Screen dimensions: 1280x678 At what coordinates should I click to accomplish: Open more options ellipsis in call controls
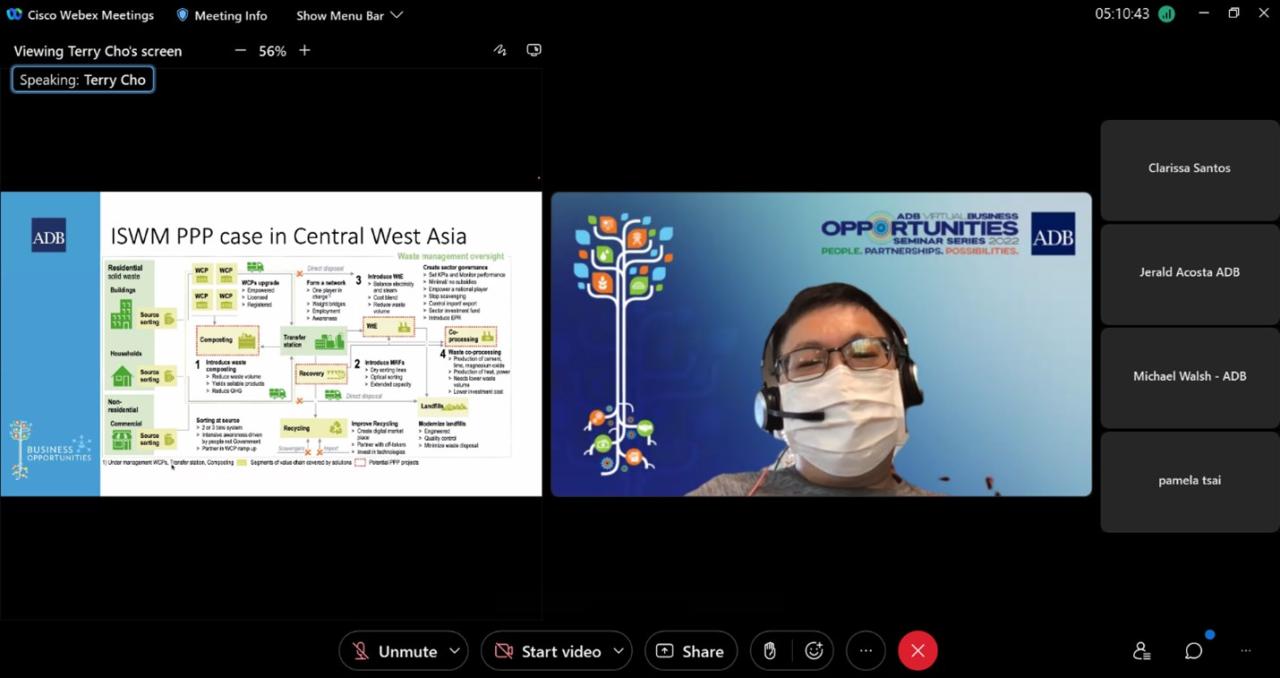866,651
